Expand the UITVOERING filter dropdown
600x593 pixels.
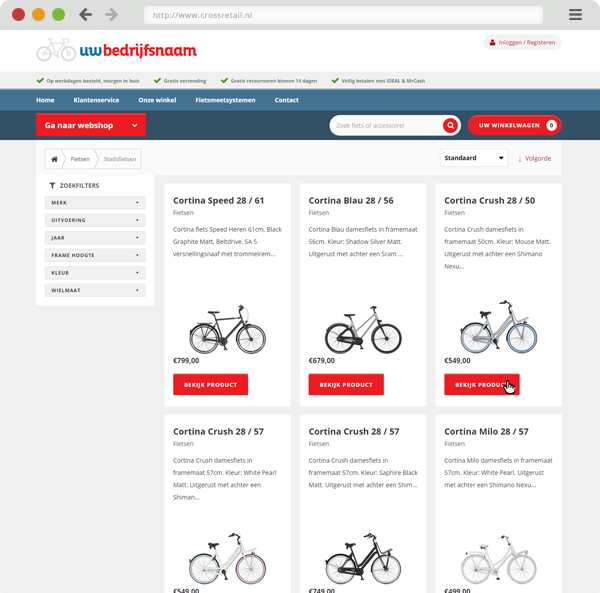pos(95,220)
